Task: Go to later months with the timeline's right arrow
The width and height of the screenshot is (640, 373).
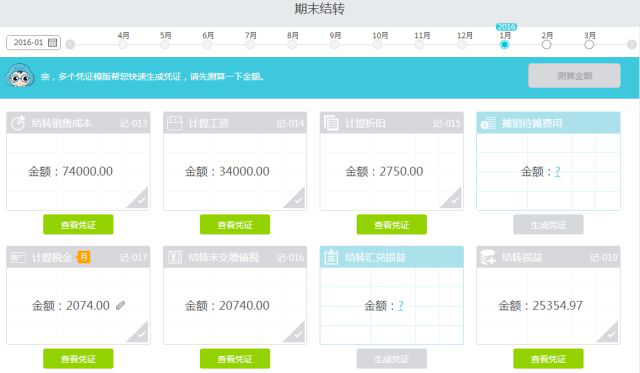Action: click(631, 44)
